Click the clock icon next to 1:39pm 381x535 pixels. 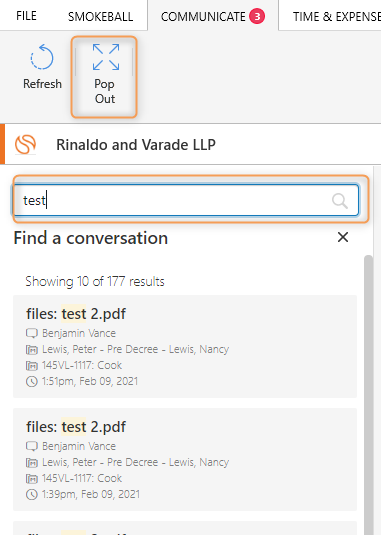click(32, 494)
